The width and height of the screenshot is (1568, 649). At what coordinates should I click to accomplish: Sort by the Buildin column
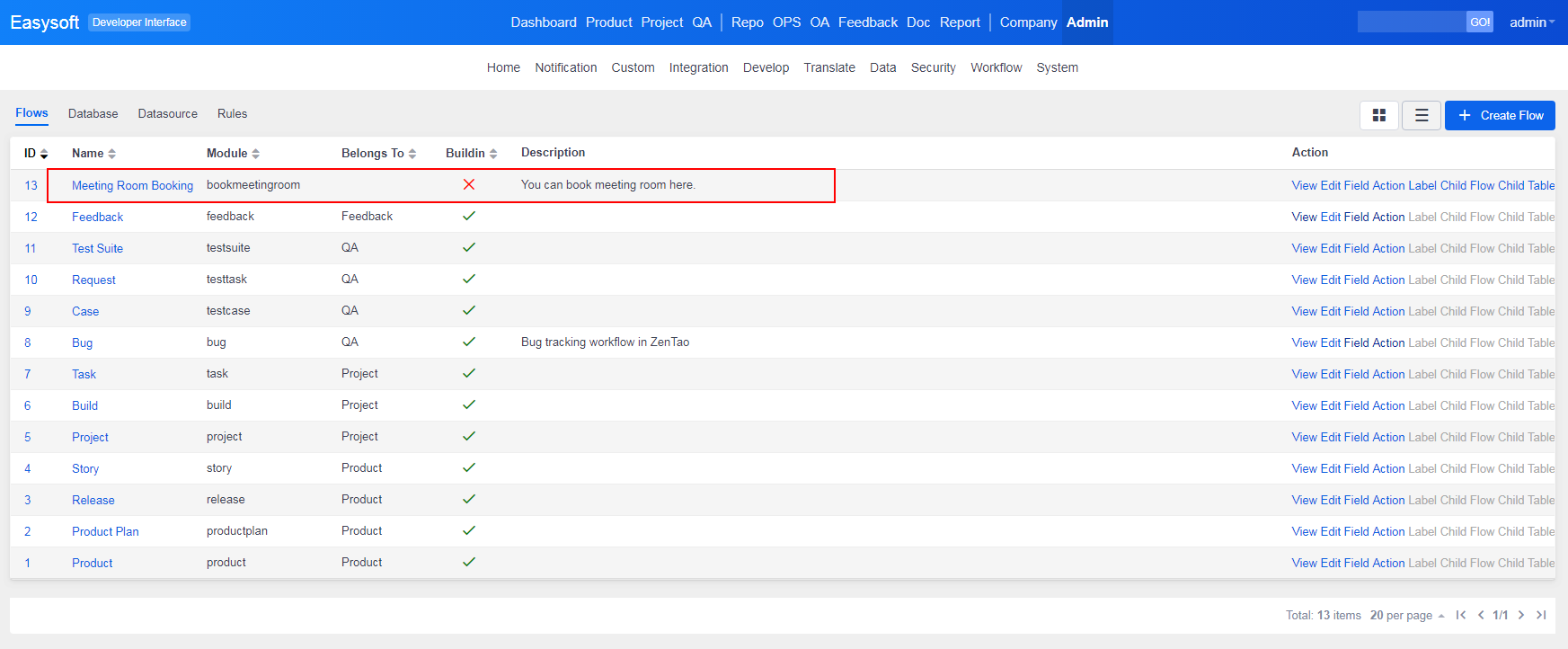471,154
